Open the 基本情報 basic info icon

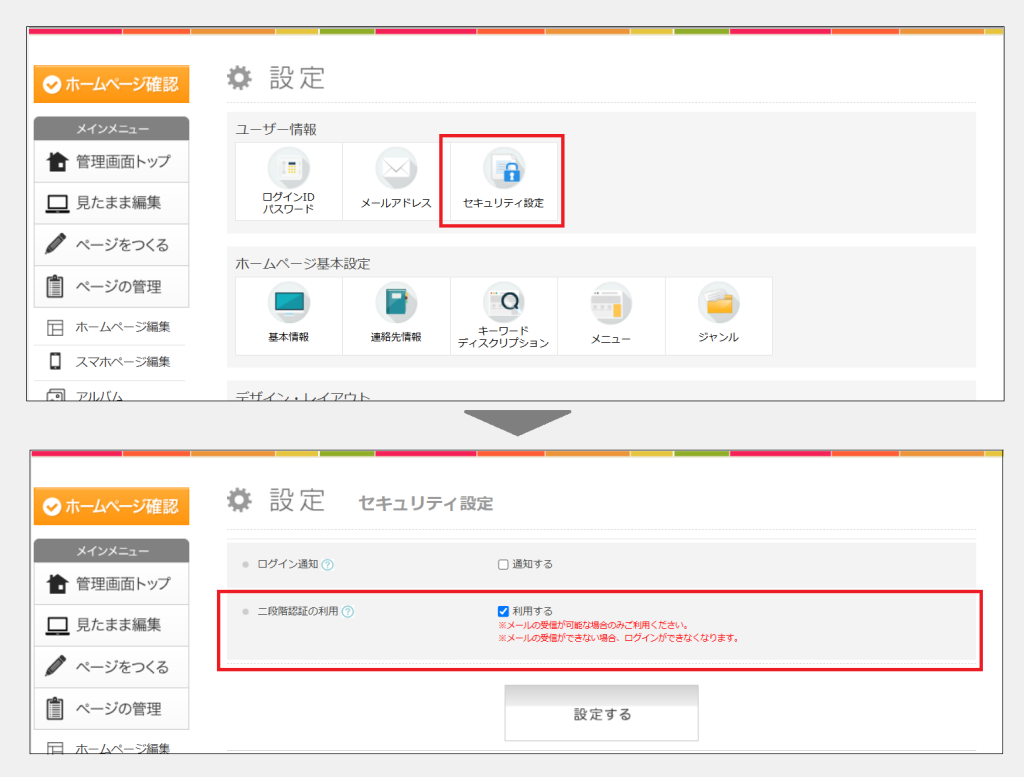[x=288, y=315]
